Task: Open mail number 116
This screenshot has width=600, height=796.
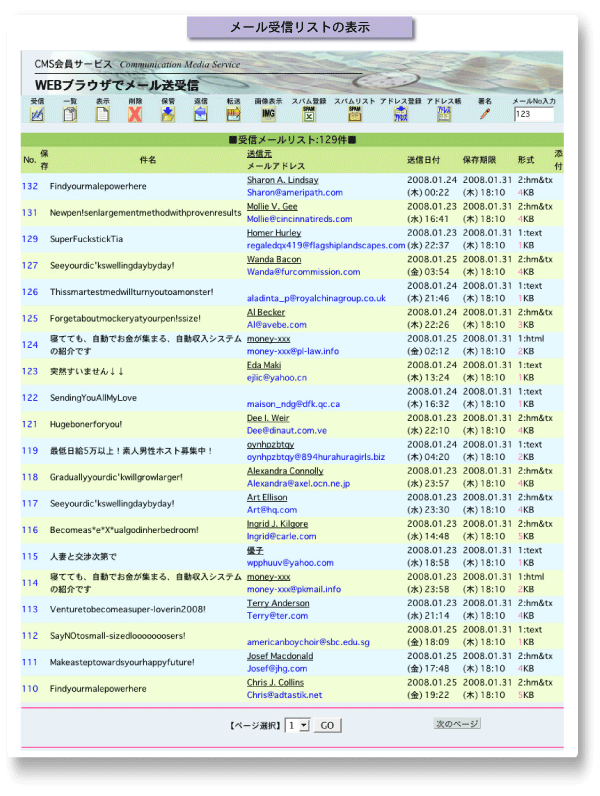Action: pyautogui.click(x=30, y=530)
